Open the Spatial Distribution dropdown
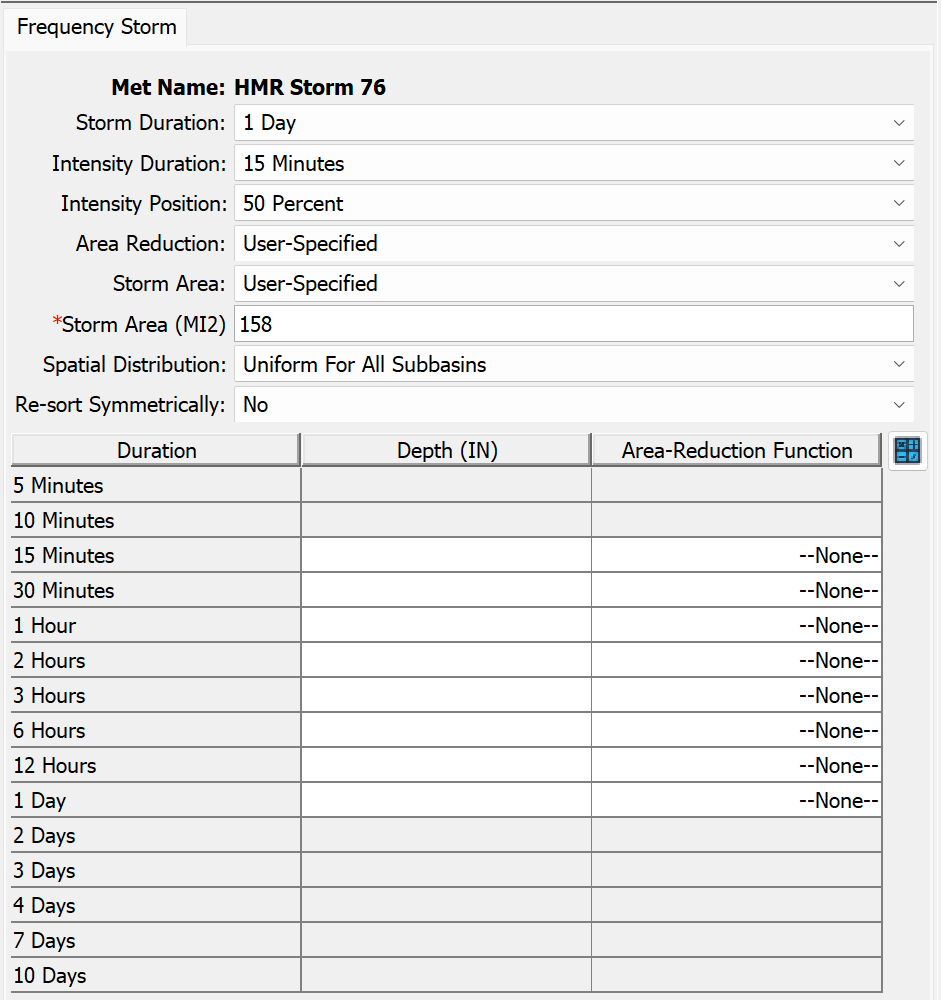This screenshot has height=1000, width=941. tap(573, 365)
